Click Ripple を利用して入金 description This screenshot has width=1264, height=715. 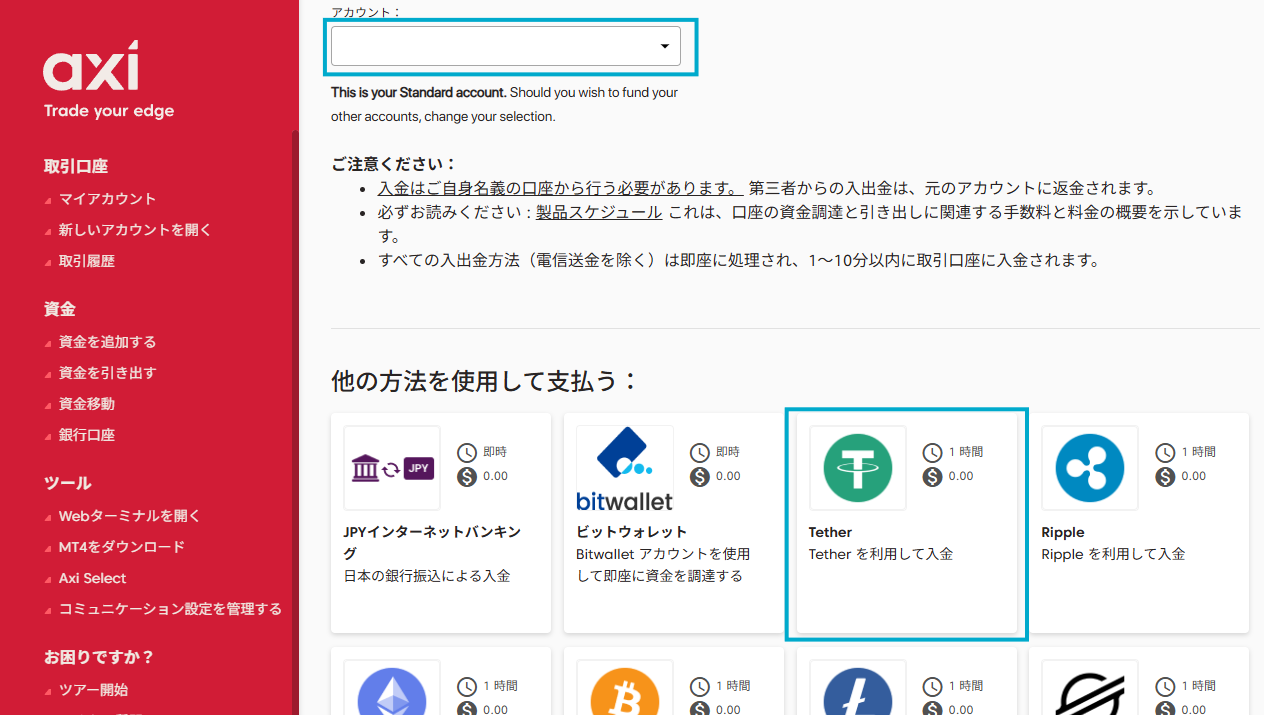tap(1113, 554)
